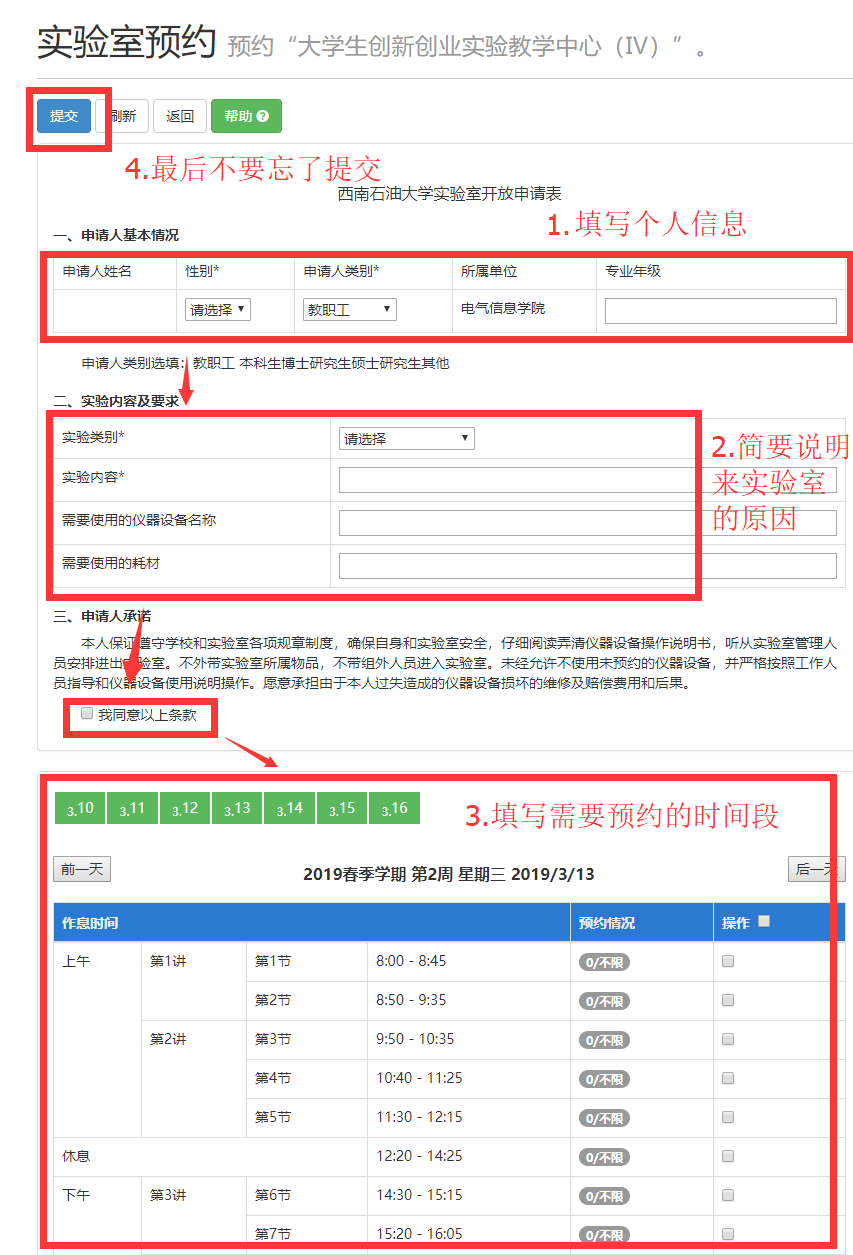Click the question mark icon in 帮助
This screenshot has height=1255, width=853.
(x=262, y=116)
